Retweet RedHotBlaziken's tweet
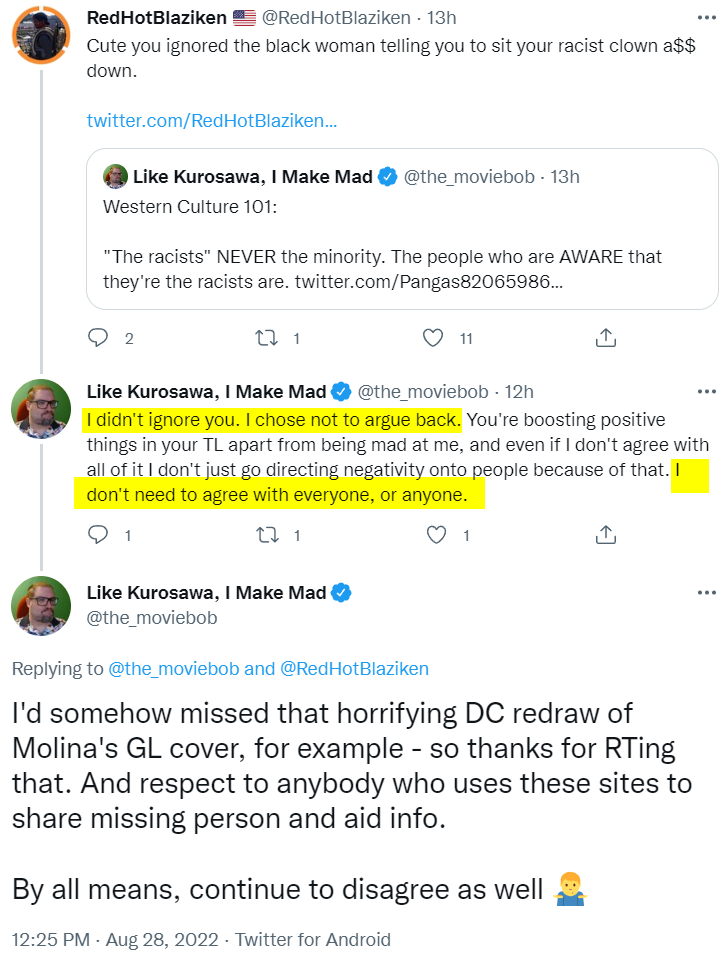The image size is (728, 963). [265, 338]
